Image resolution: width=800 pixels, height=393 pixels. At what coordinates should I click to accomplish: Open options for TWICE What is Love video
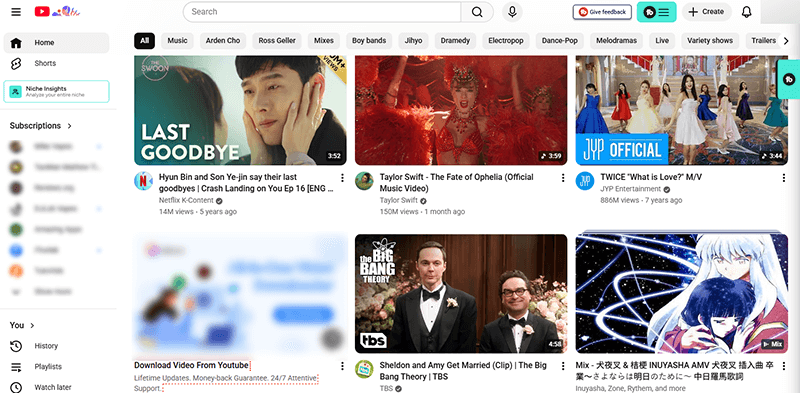click(x=784, y=178)
